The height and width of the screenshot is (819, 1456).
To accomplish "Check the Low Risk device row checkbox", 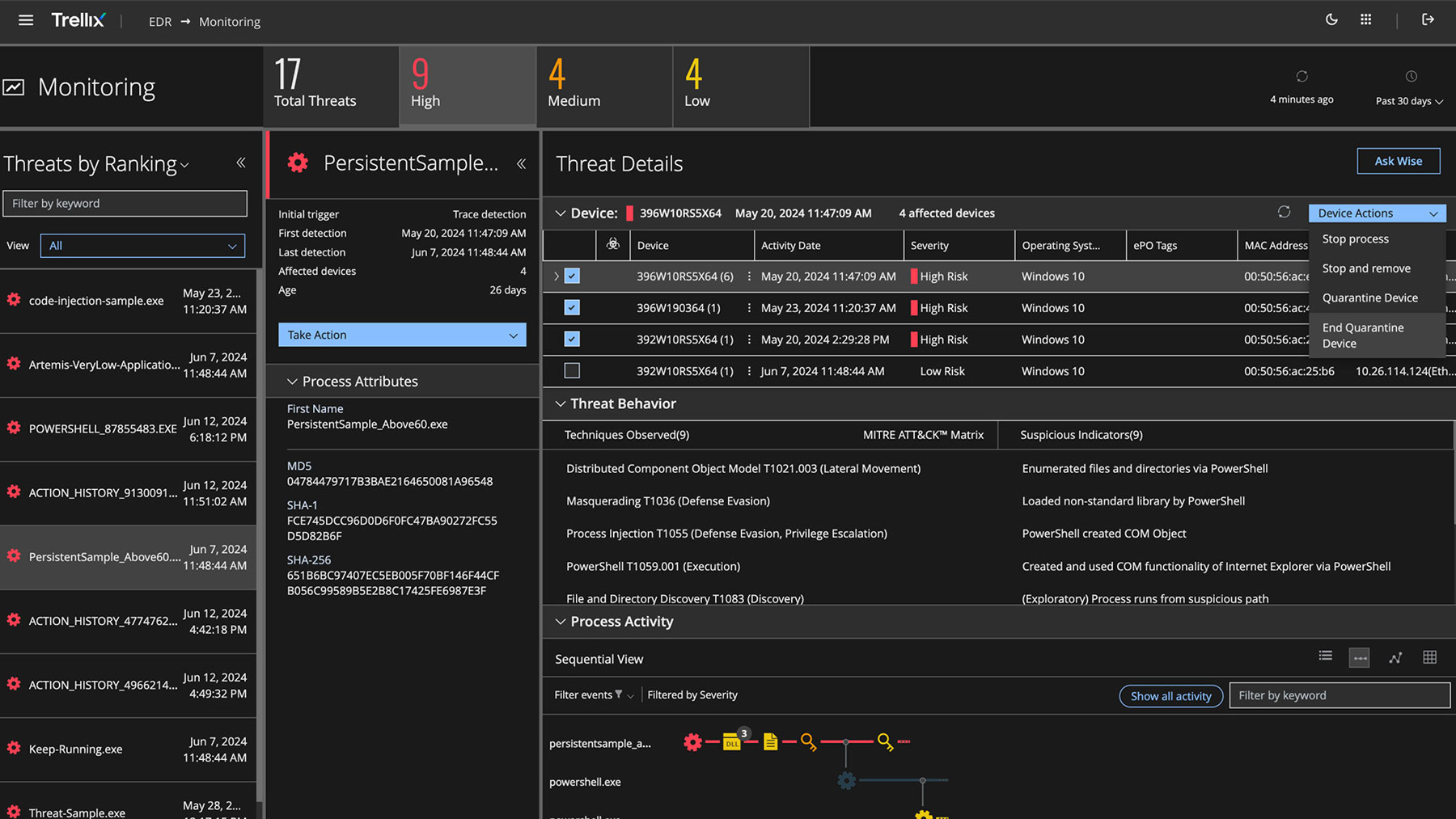I will (x=572, y=371).
